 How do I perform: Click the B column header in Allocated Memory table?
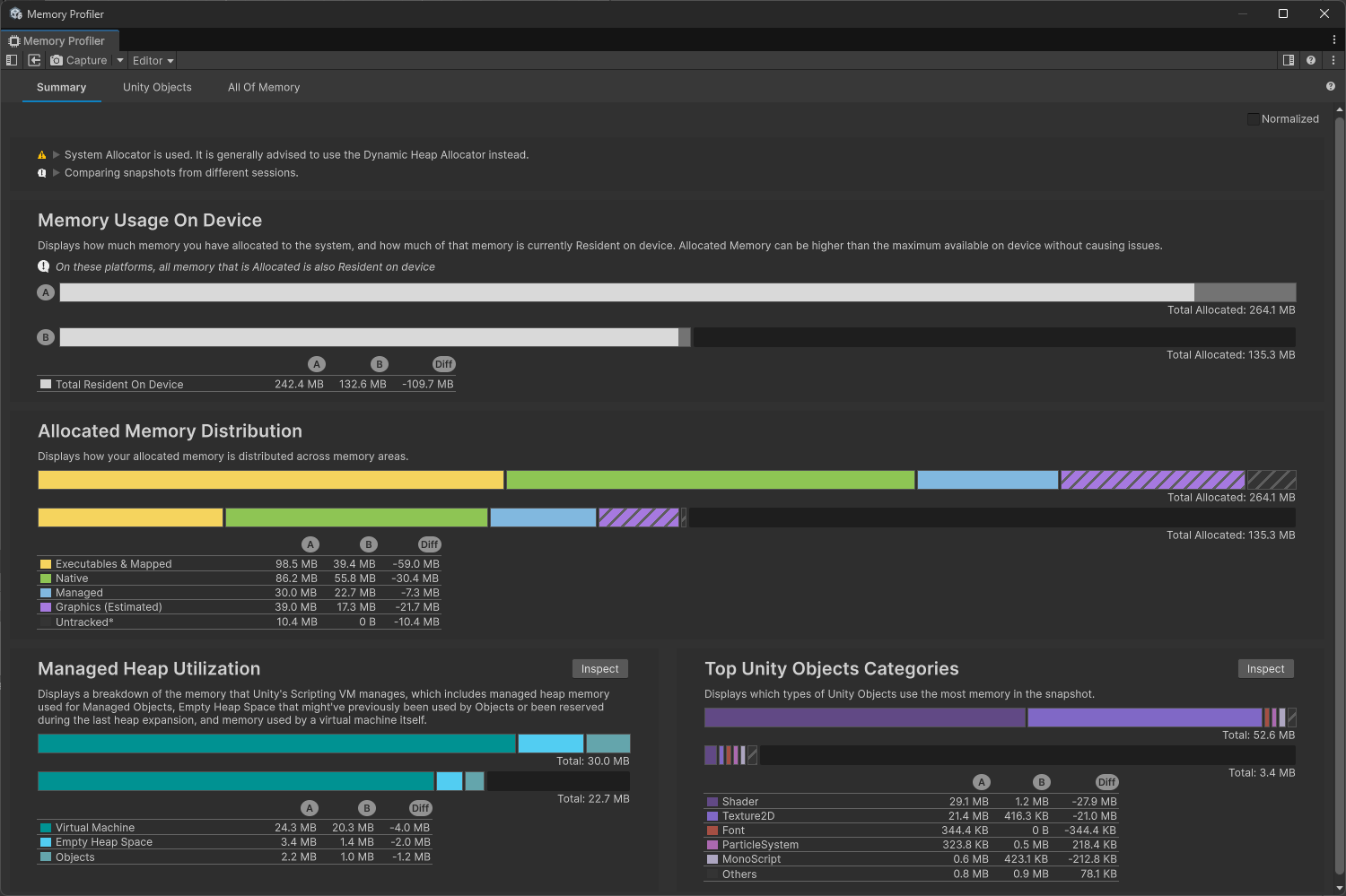(368, 544)
